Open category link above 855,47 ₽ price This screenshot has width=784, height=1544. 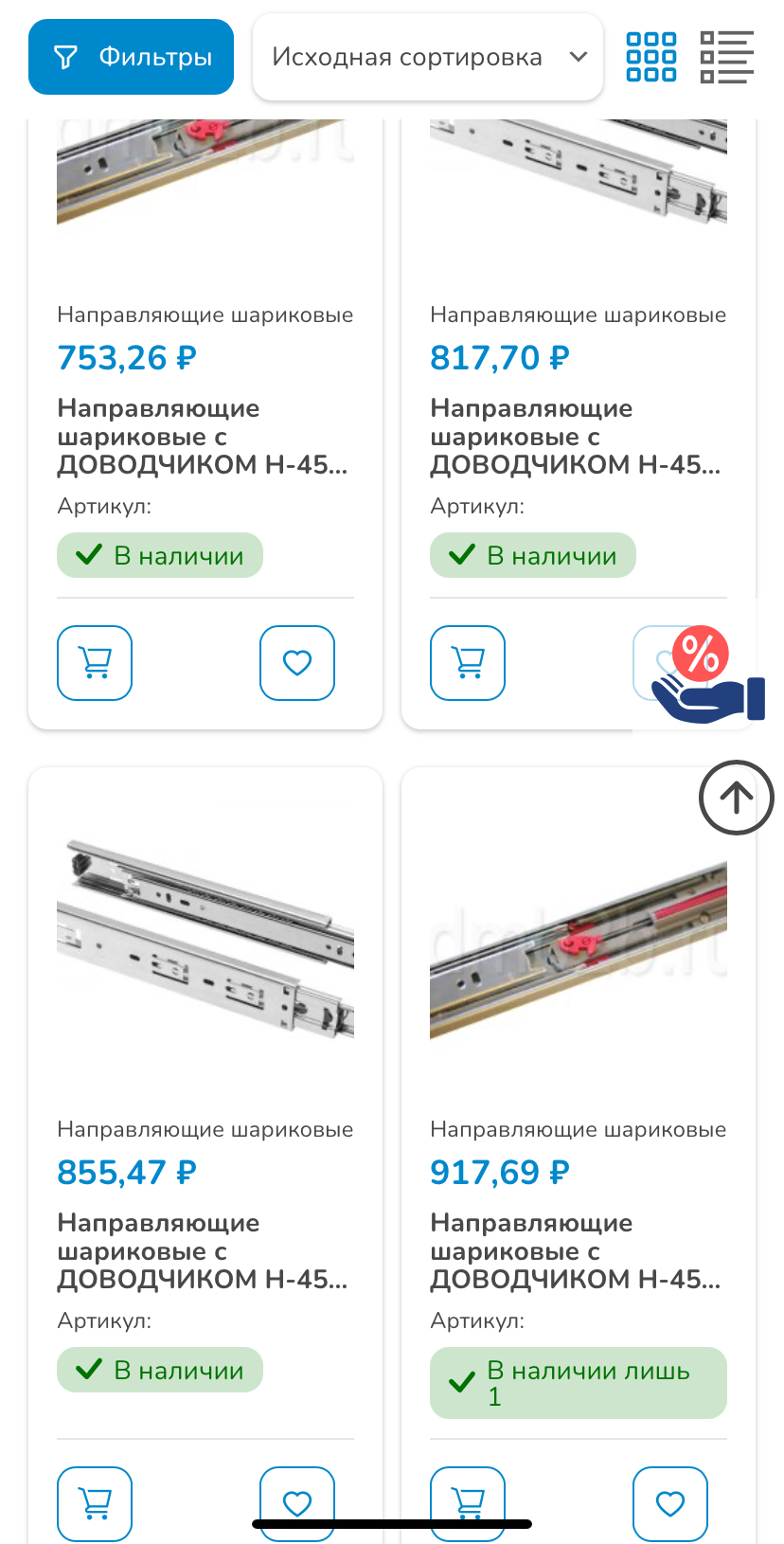tap(205, 1129)
